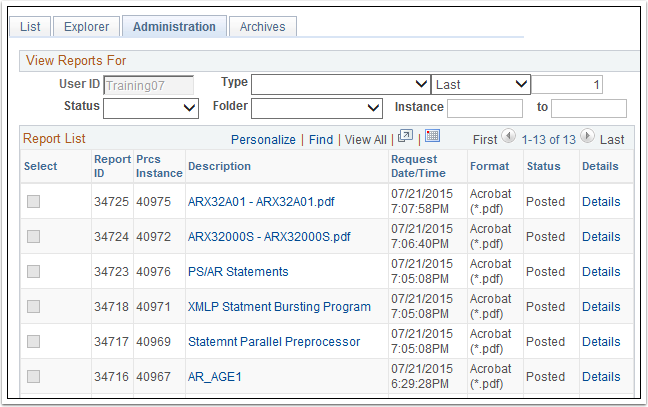Sort by Description column header
Viewport: 648px width, 407px height.
click(219, 166)
